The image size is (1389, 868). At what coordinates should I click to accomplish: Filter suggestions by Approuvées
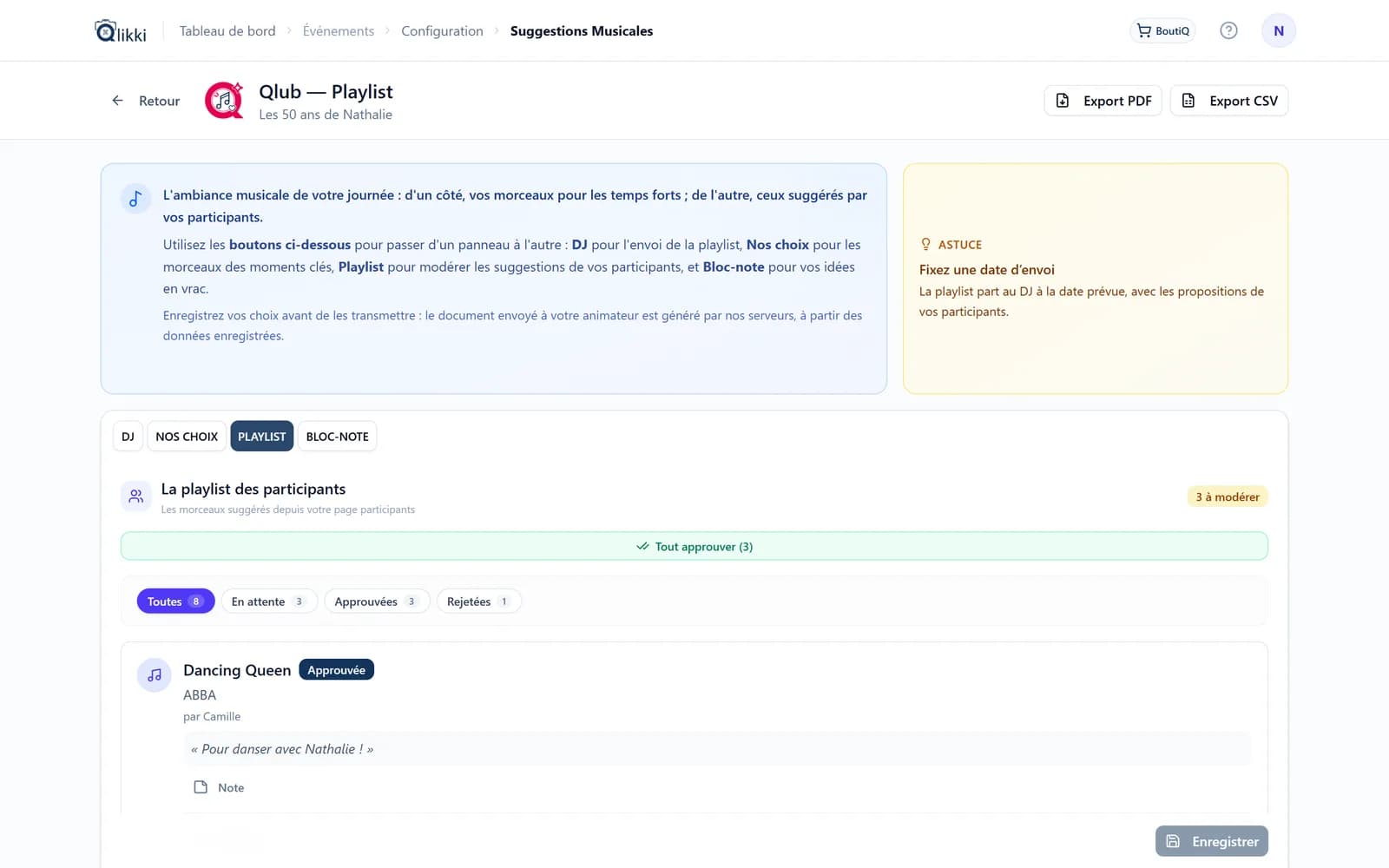[377, 602]
